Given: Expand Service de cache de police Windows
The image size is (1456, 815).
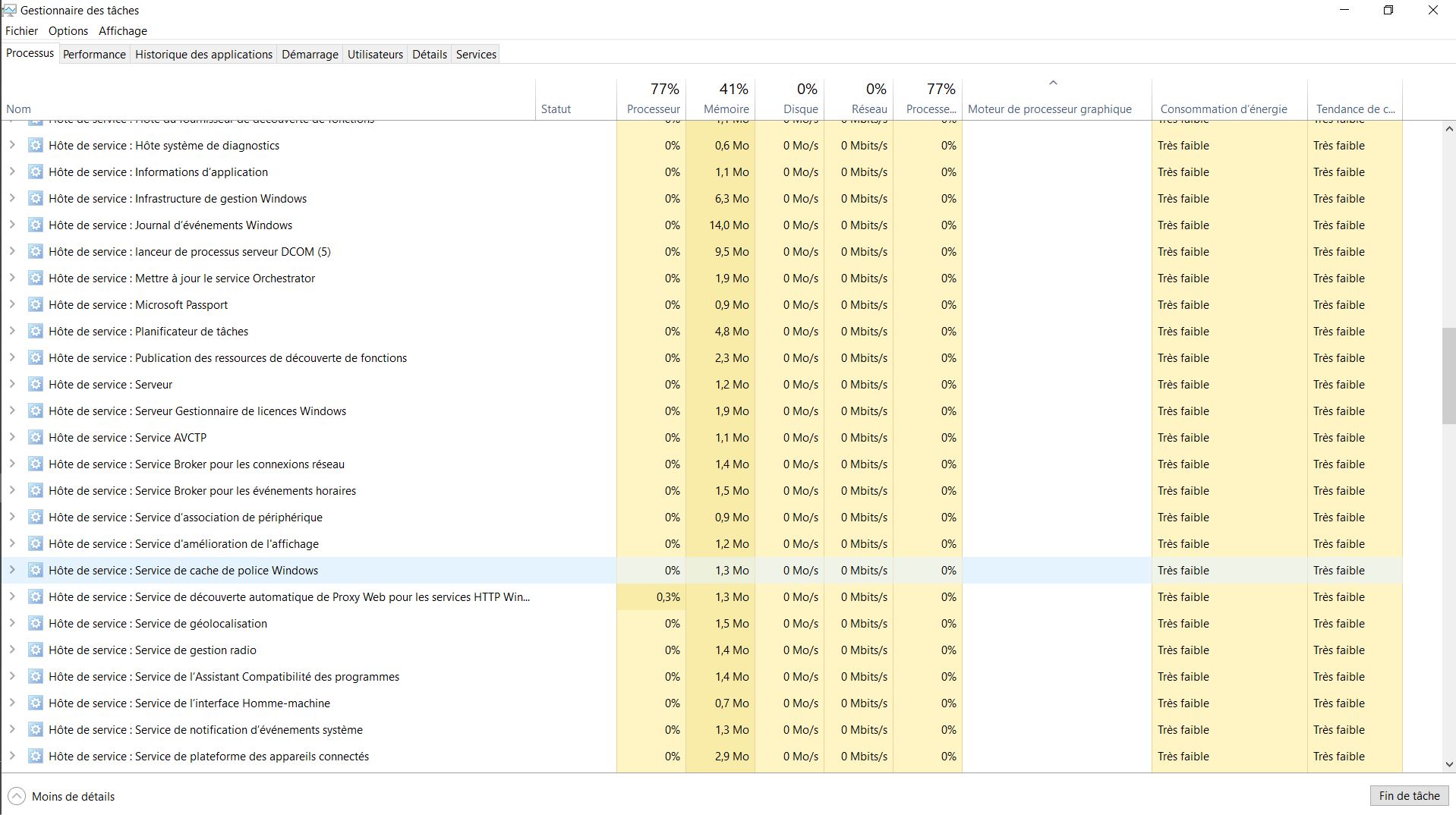Looking at the screenshot, I should [12, 570].
